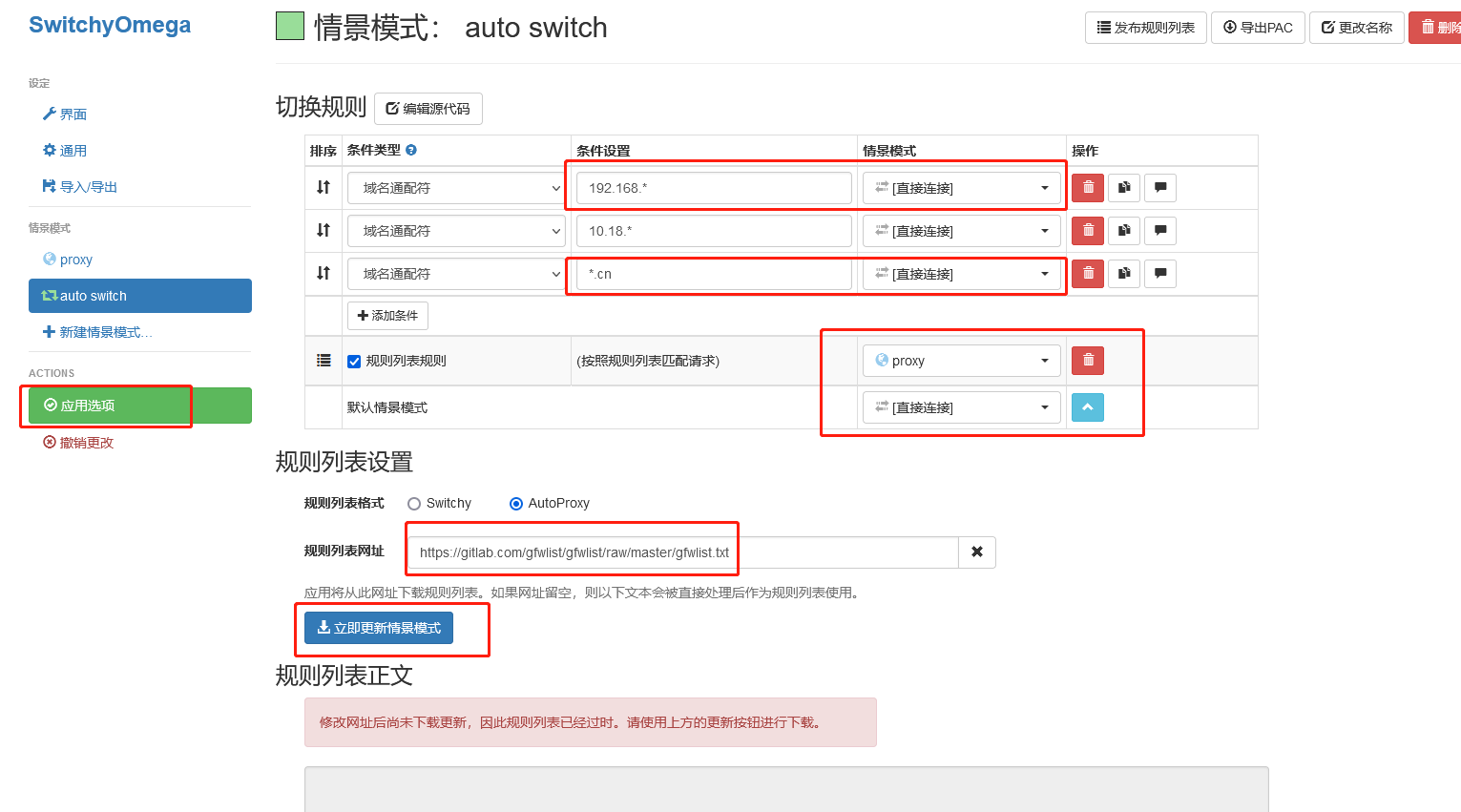Open profile dropdown for 10.18.* rule
Screen dimensions: 1461x812
click(962, 231)
